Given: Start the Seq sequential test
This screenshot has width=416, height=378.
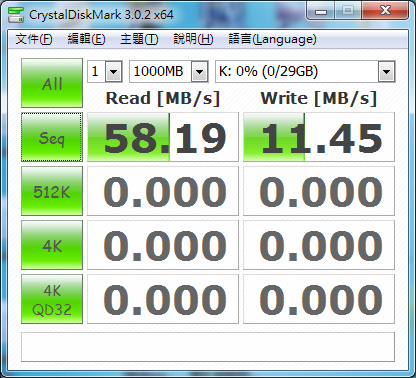Looking at the screenshot, I should [52, 137].
